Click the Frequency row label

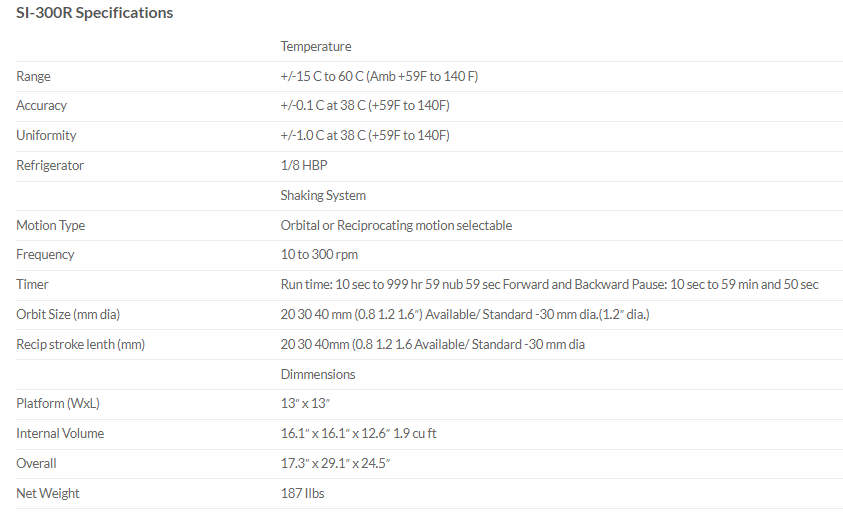pos(45,255)
